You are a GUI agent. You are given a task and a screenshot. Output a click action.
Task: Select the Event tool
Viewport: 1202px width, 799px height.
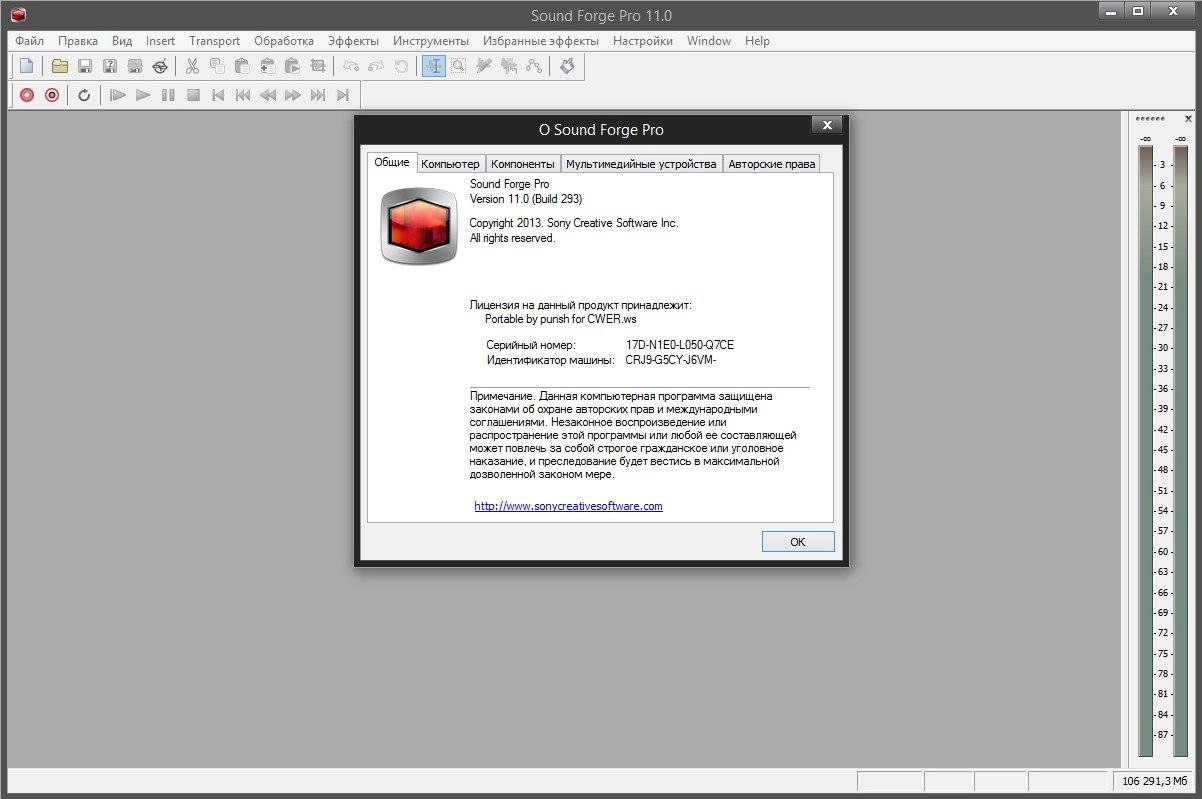pos(509,67)
